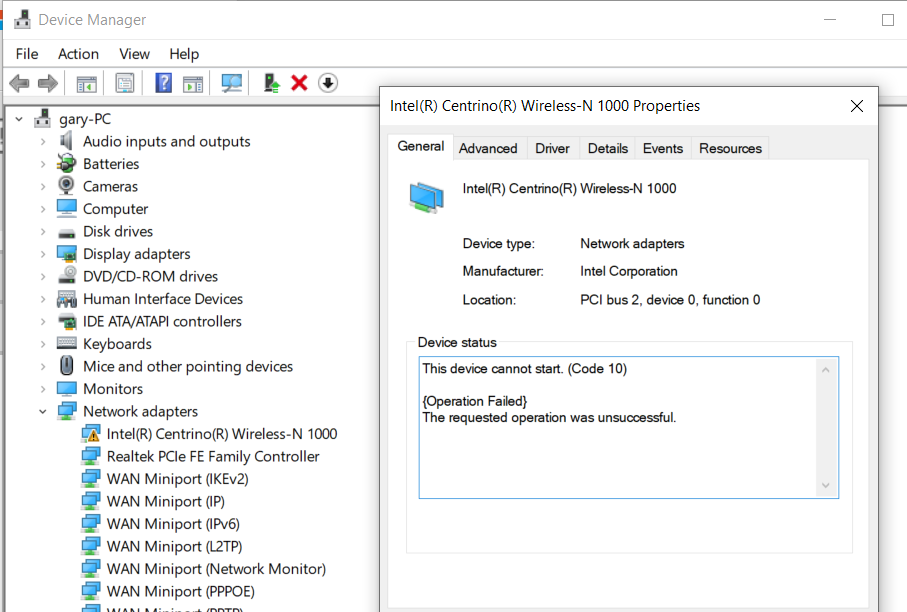This screenshot has height=612, width=907.
Task: Click the Help toolbar icon
Action: [x=164, y=83]
